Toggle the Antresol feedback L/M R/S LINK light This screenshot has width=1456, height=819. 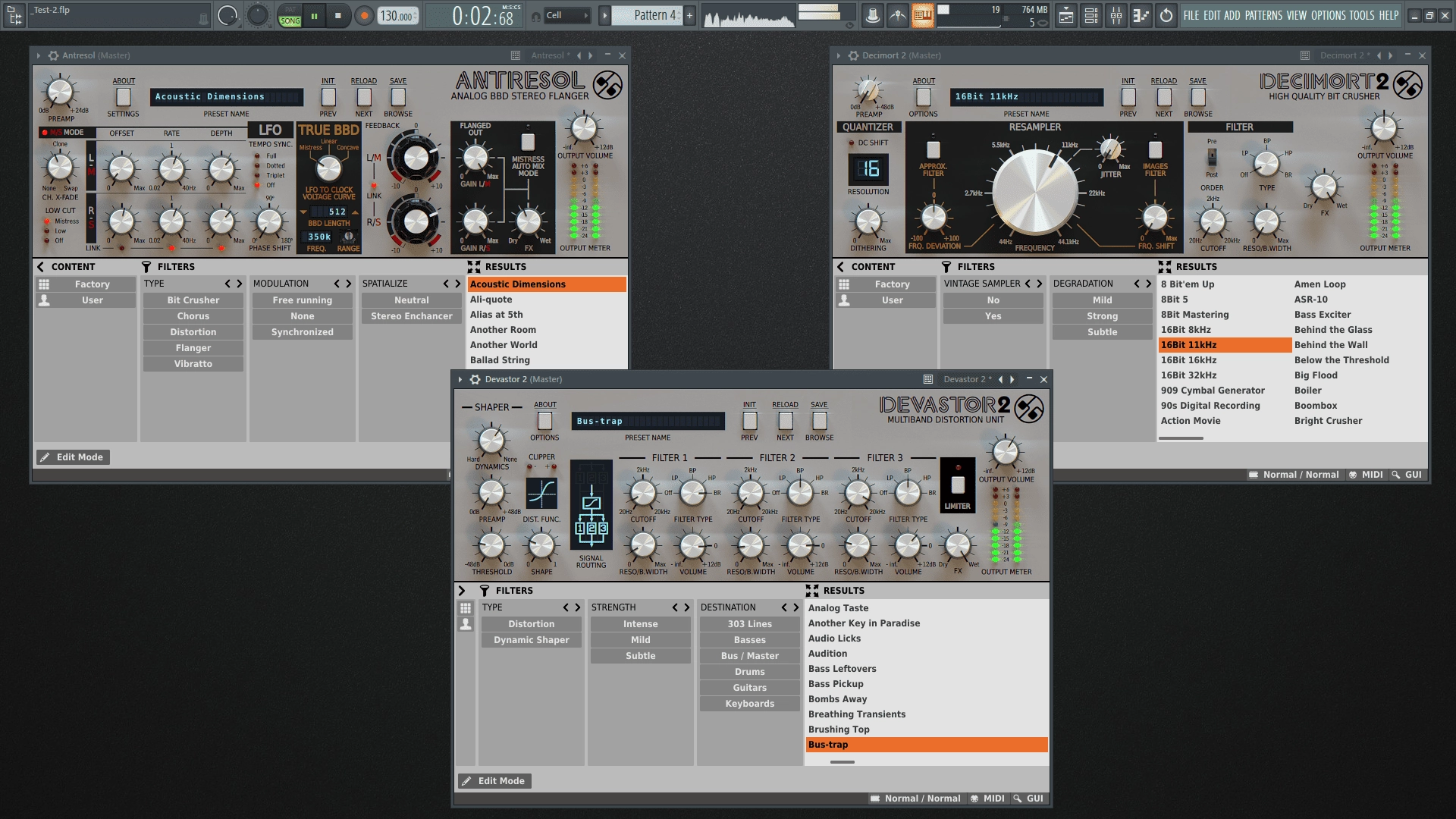(373, 186)
